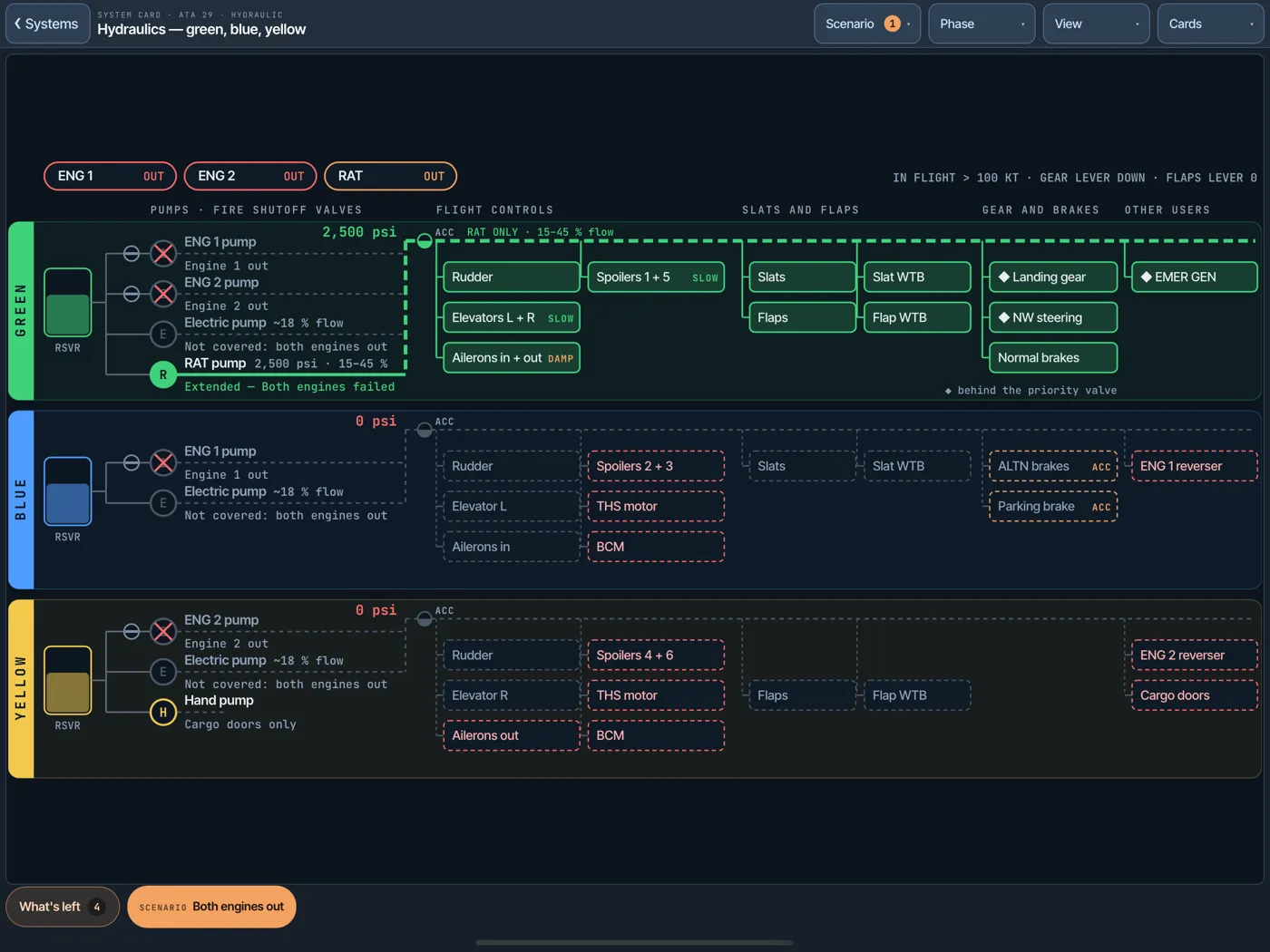Click the green ENG 1 pump crossed-out icon
Screen dimensions: 1270x952
click(x=163, y=254)
